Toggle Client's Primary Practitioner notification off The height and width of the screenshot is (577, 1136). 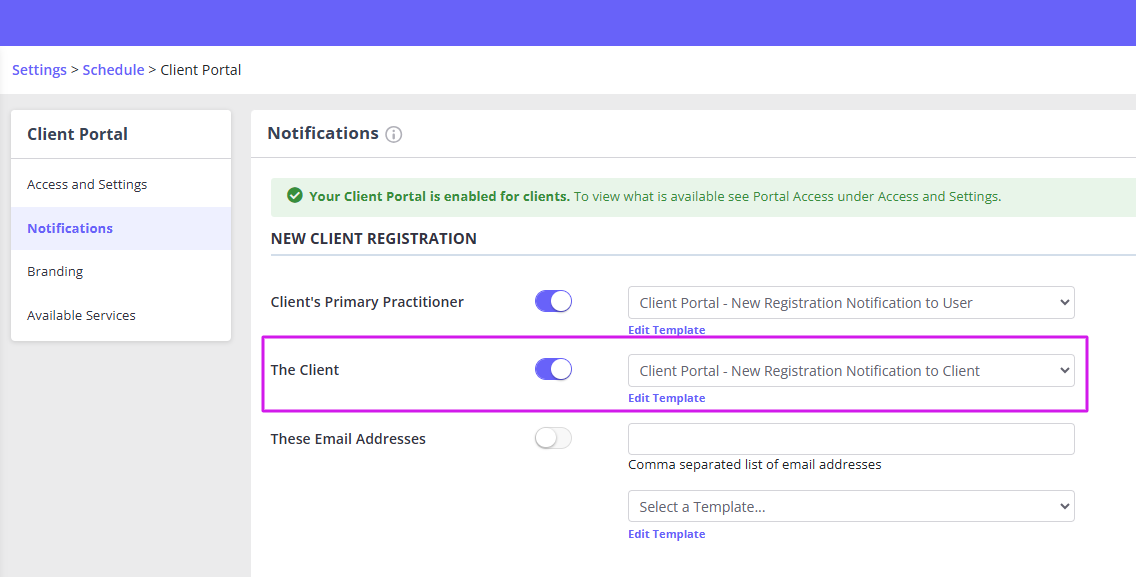553,300
